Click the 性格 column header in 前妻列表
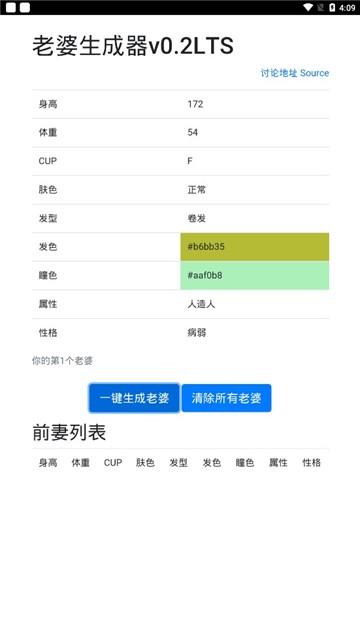Viewport: 360px width, 640px height. [x=311, y=462]
